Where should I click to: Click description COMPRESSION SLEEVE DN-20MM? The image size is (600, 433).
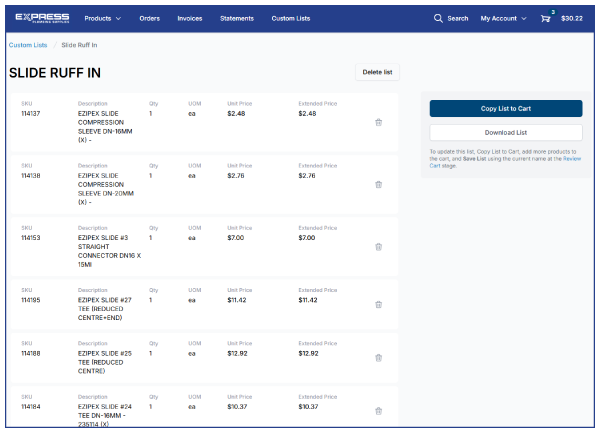(106, 189)
